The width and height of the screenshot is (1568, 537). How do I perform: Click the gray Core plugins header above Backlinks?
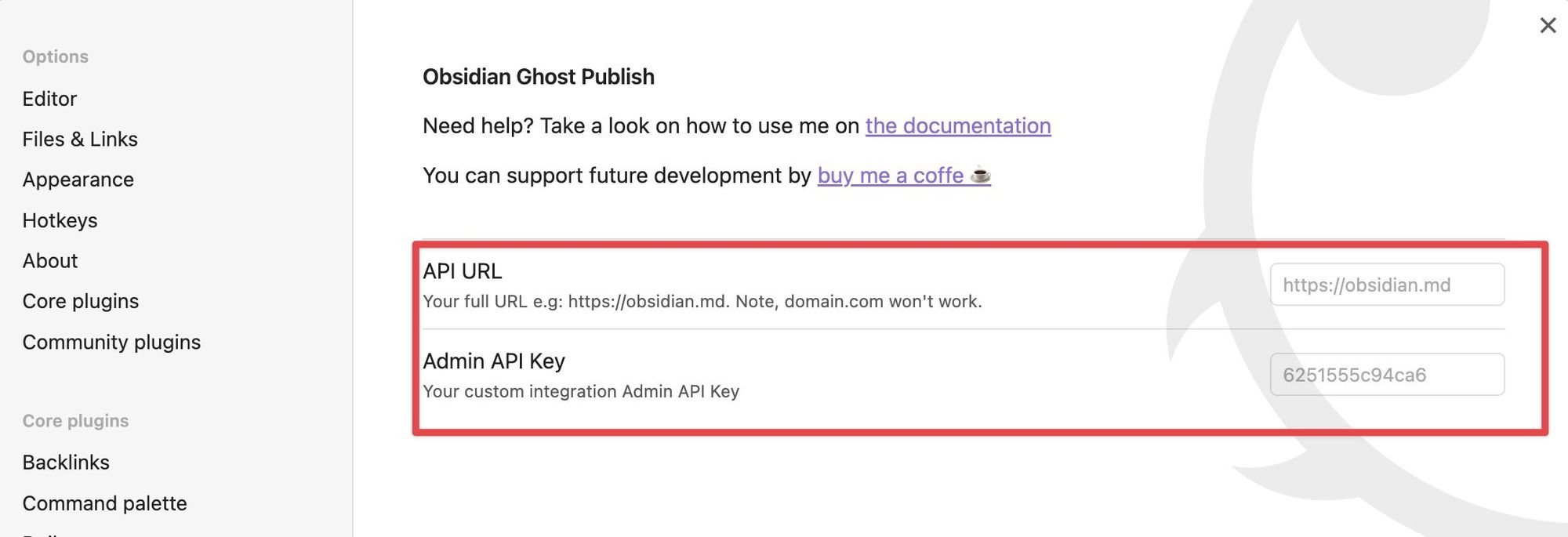point(75,421)
